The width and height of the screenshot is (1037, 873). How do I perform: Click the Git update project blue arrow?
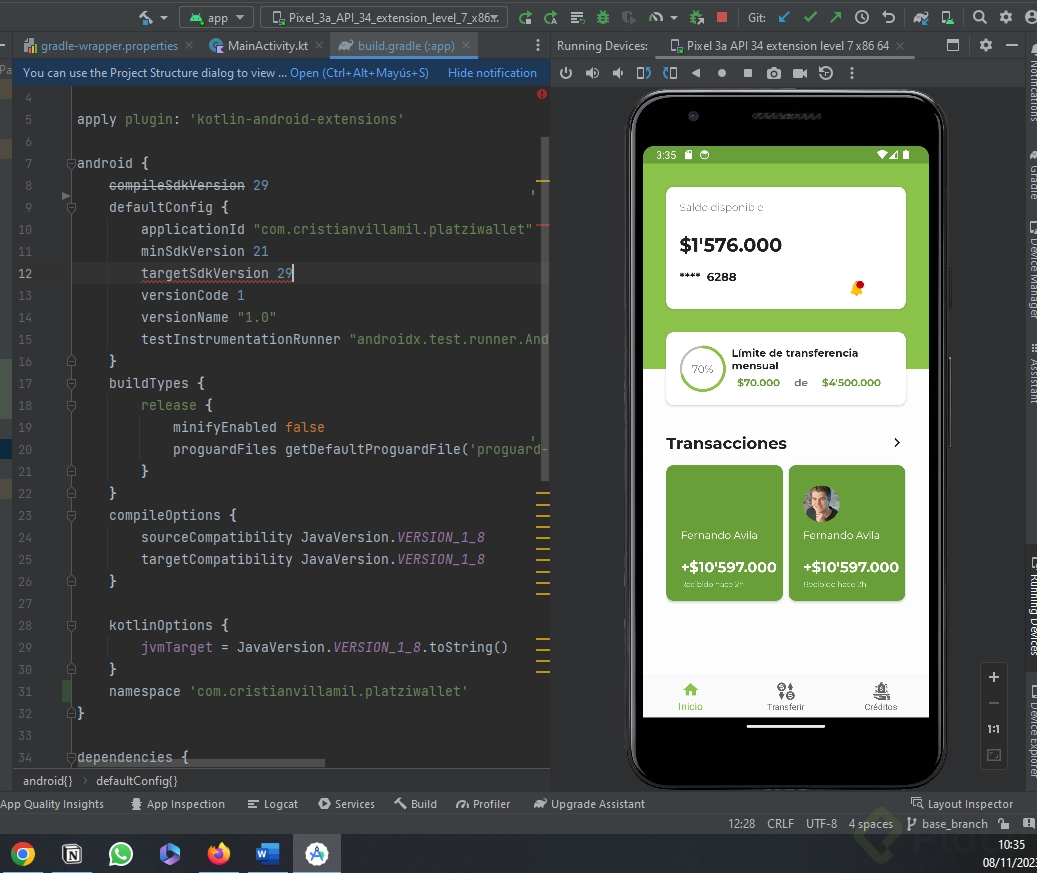click(784, 18)
